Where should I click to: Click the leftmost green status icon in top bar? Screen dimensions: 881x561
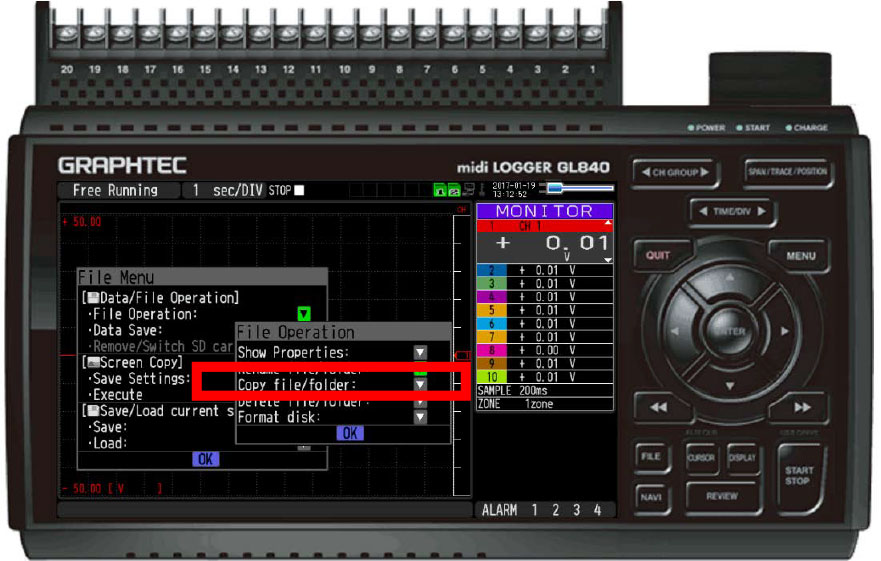[x=440, y=191]
